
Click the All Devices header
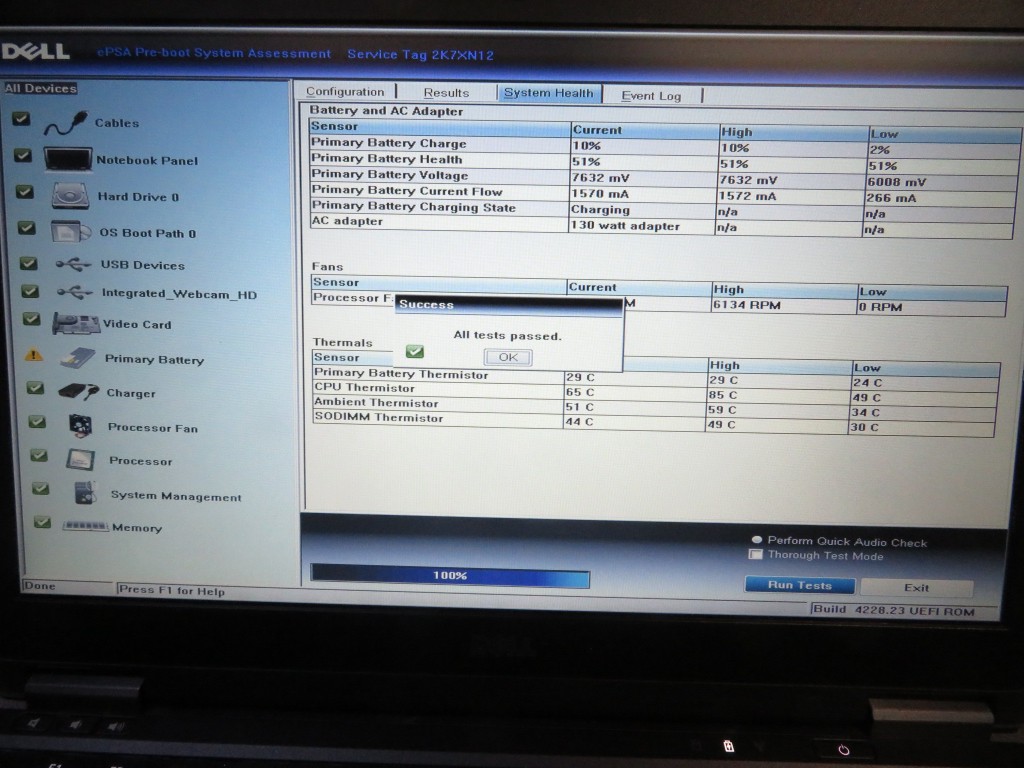pos(40,88)
